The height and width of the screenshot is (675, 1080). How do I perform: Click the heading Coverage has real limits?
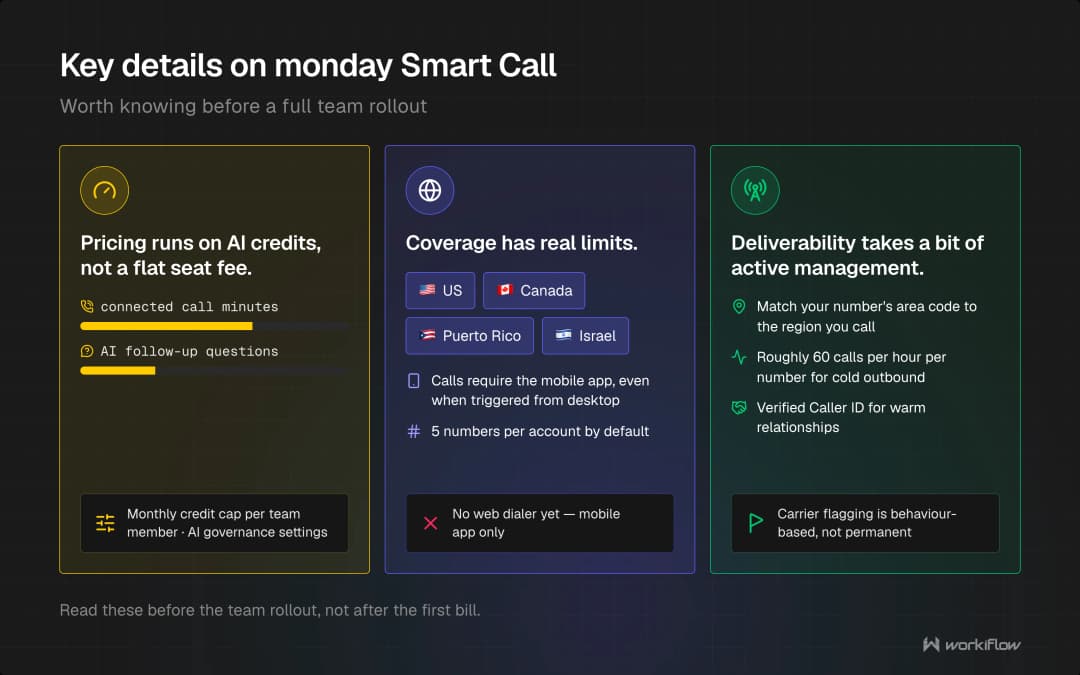coord(521,242)
